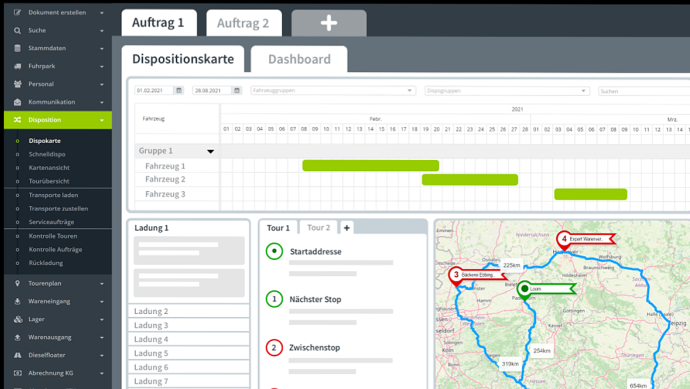Expand the Tourenplan menu arrow

coord(102,284)
